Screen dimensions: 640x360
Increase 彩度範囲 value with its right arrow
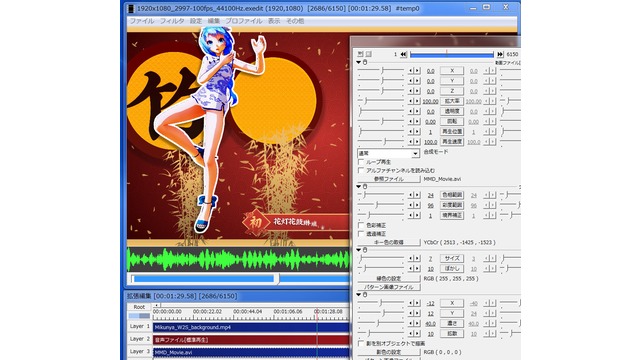click(417, 205)
